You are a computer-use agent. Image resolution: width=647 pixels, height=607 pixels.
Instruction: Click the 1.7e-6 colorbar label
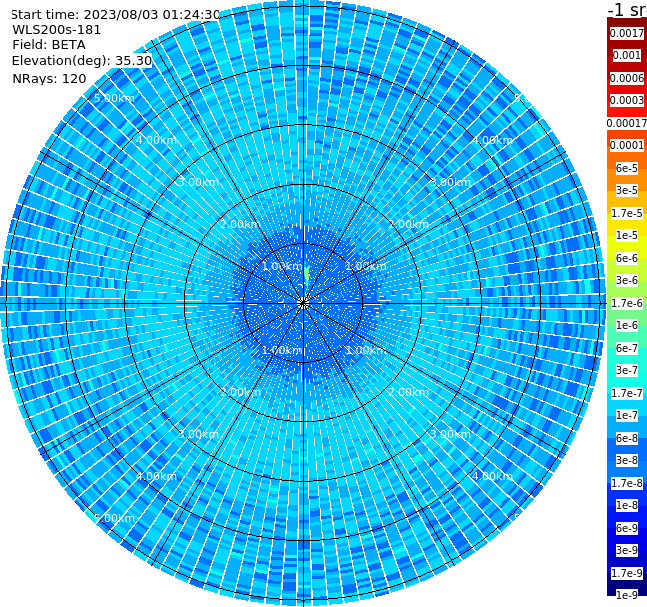[x=627, y=303]
